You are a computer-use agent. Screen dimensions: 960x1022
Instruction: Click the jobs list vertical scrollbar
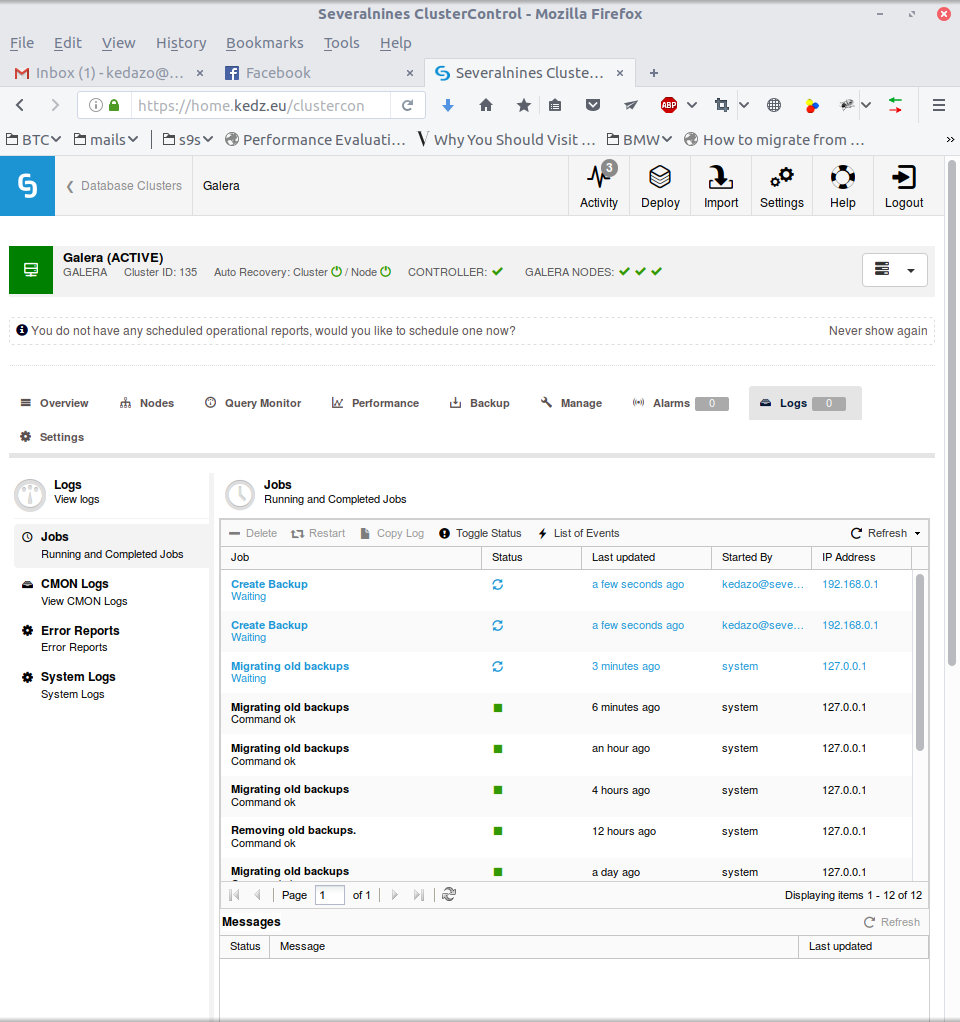pos(920,662)
